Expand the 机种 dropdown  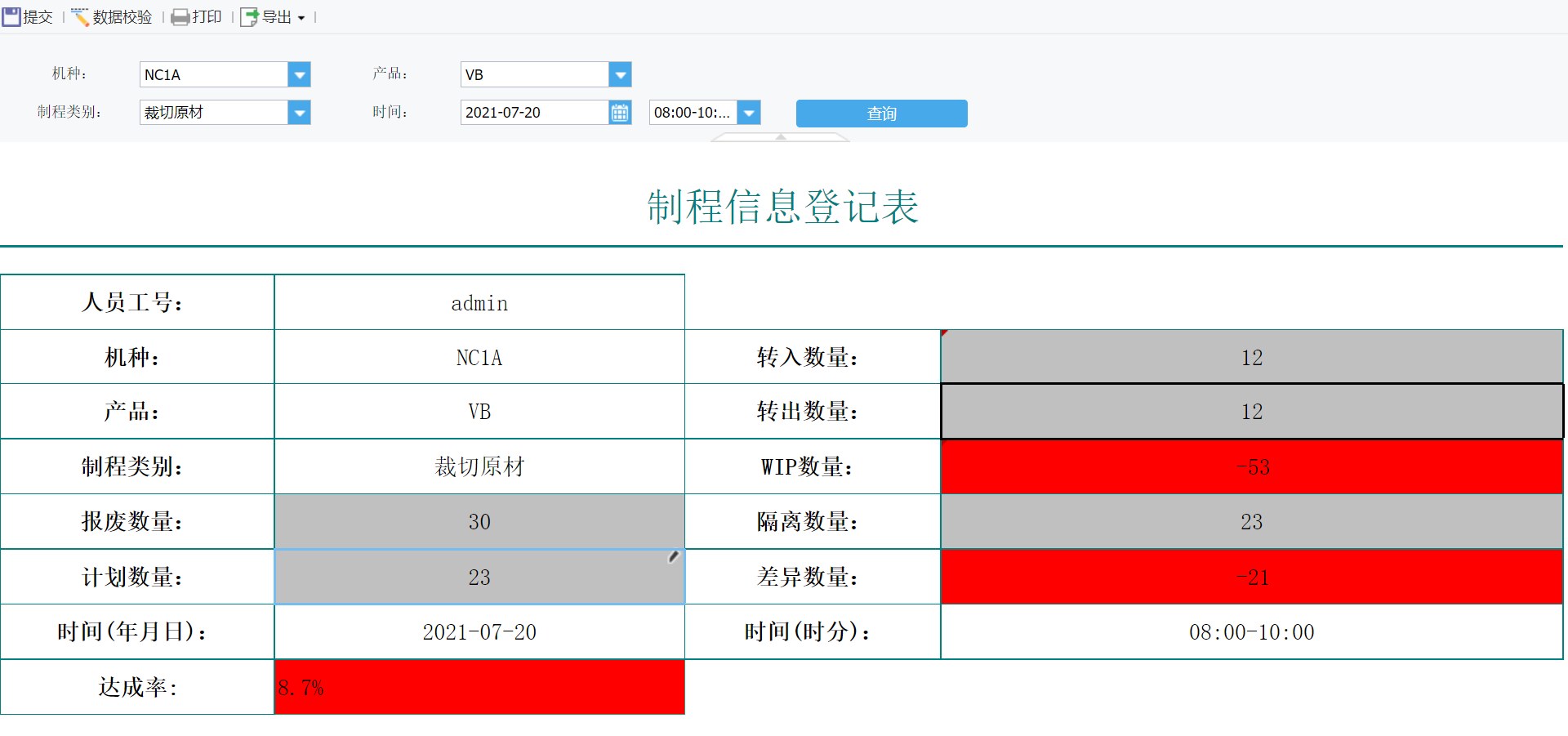(300, 74)
